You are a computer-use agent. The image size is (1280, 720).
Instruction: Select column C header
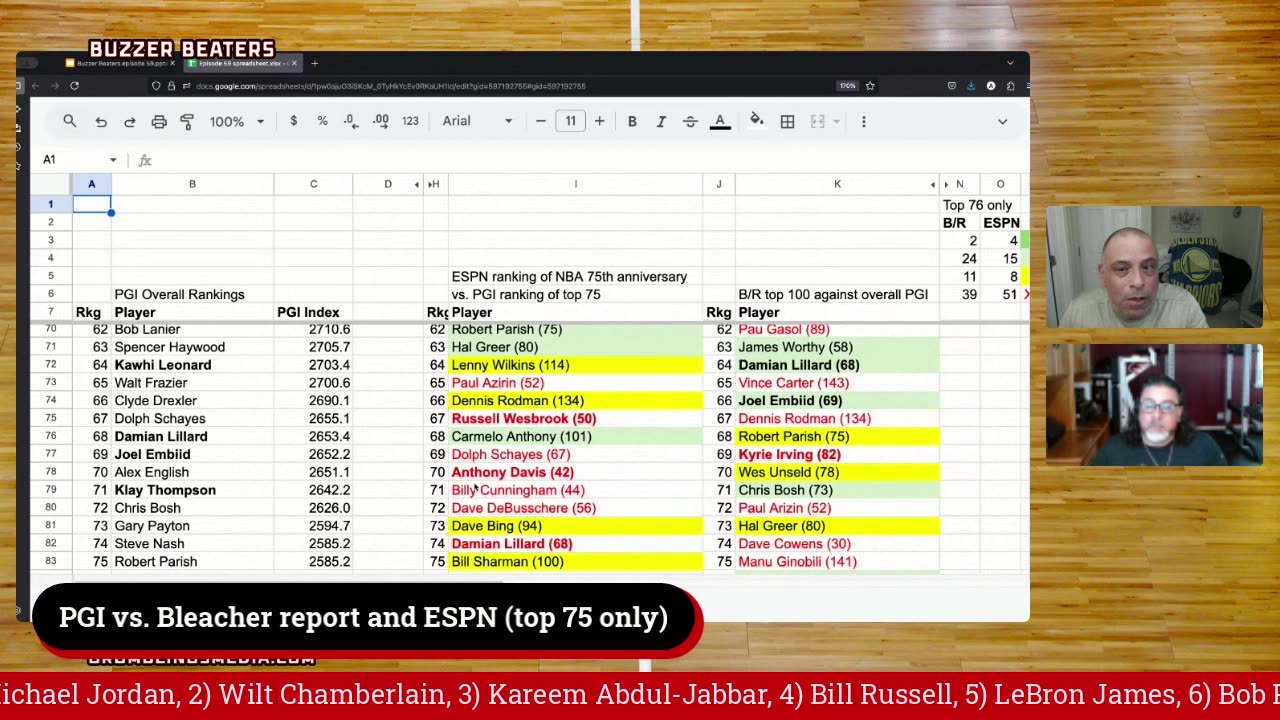click(x=313, y=184)
